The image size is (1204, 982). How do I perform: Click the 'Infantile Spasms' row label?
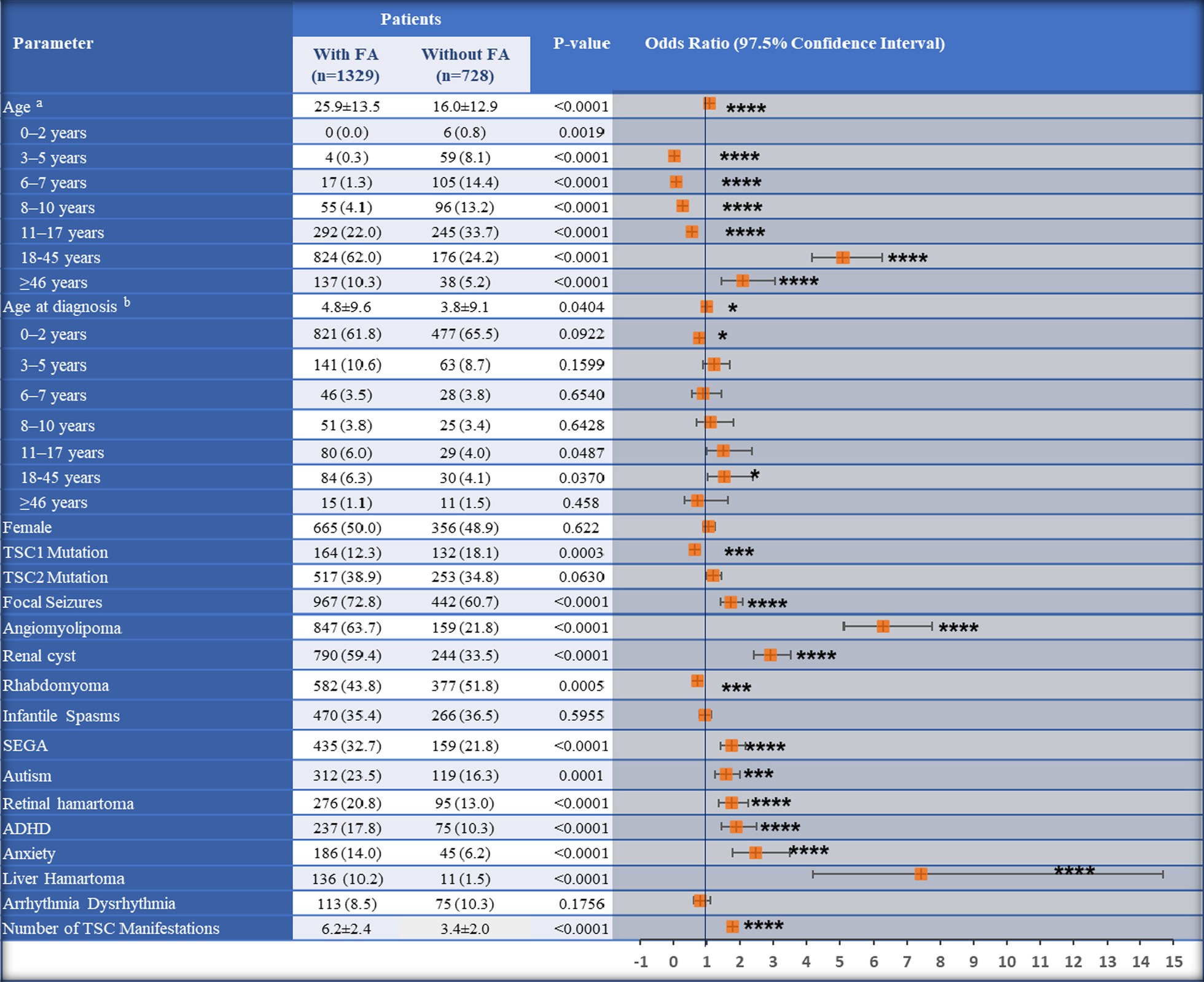click(x=61, y=716)
